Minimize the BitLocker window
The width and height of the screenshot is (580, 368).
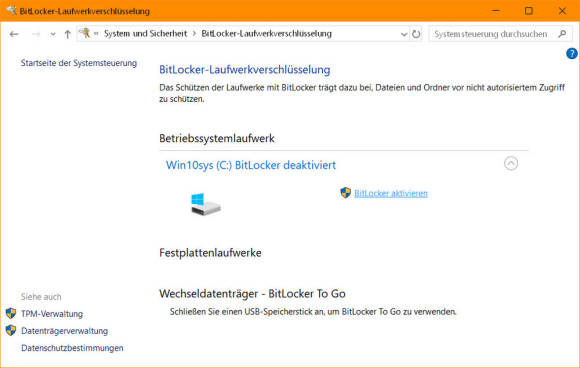click(496, 11)
